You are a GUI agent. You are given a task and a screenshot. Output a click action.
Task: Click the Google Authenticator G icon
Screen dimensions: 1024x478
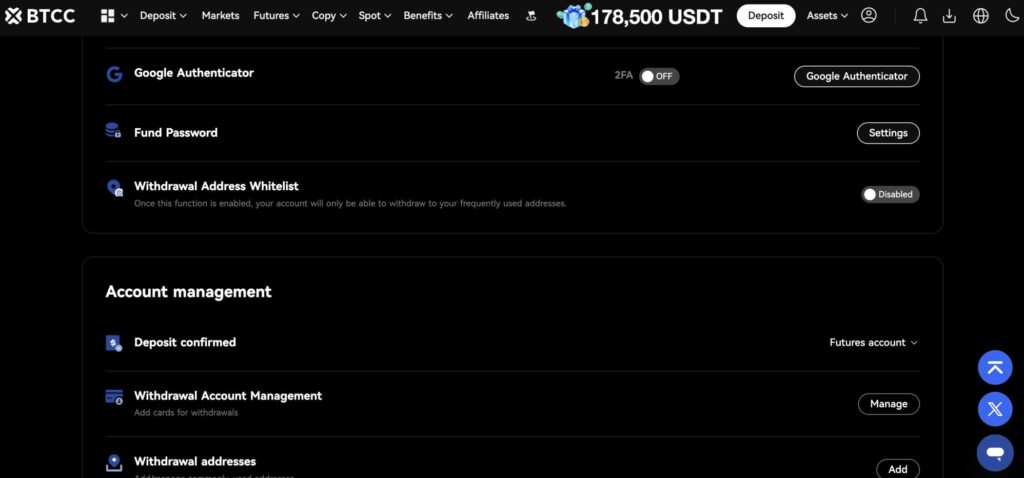114,74
